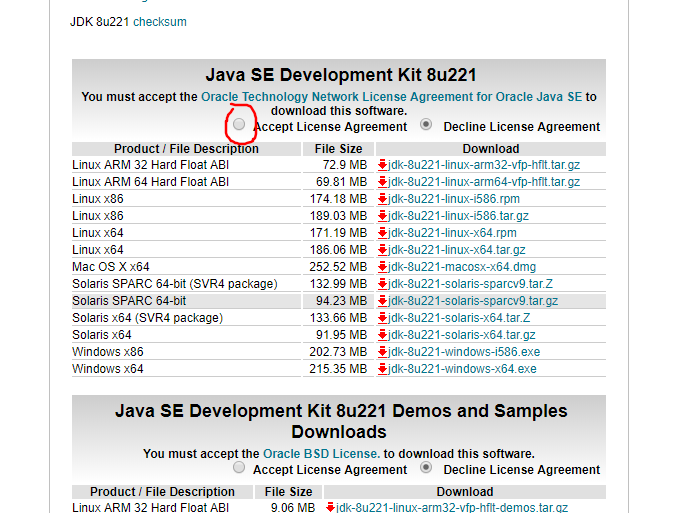This screenshot has height=513, width=683.
Task: Download jdk-8u221-solaris-x64.tar.gz
Action: pyautogui.click(x=461, y=335)
